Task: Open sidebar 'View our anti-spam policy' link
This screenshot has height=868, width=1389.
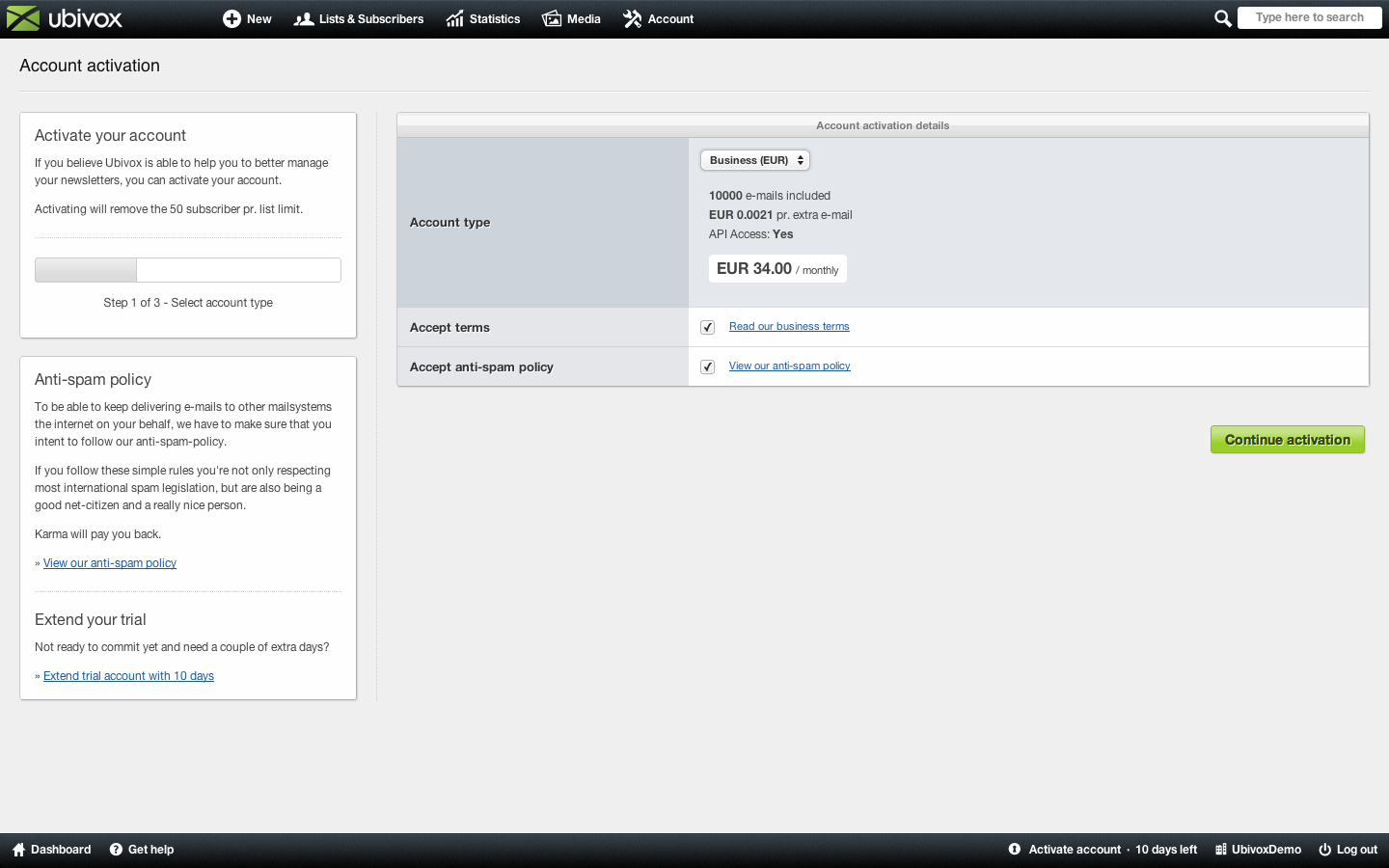Action: coord(110,563)
